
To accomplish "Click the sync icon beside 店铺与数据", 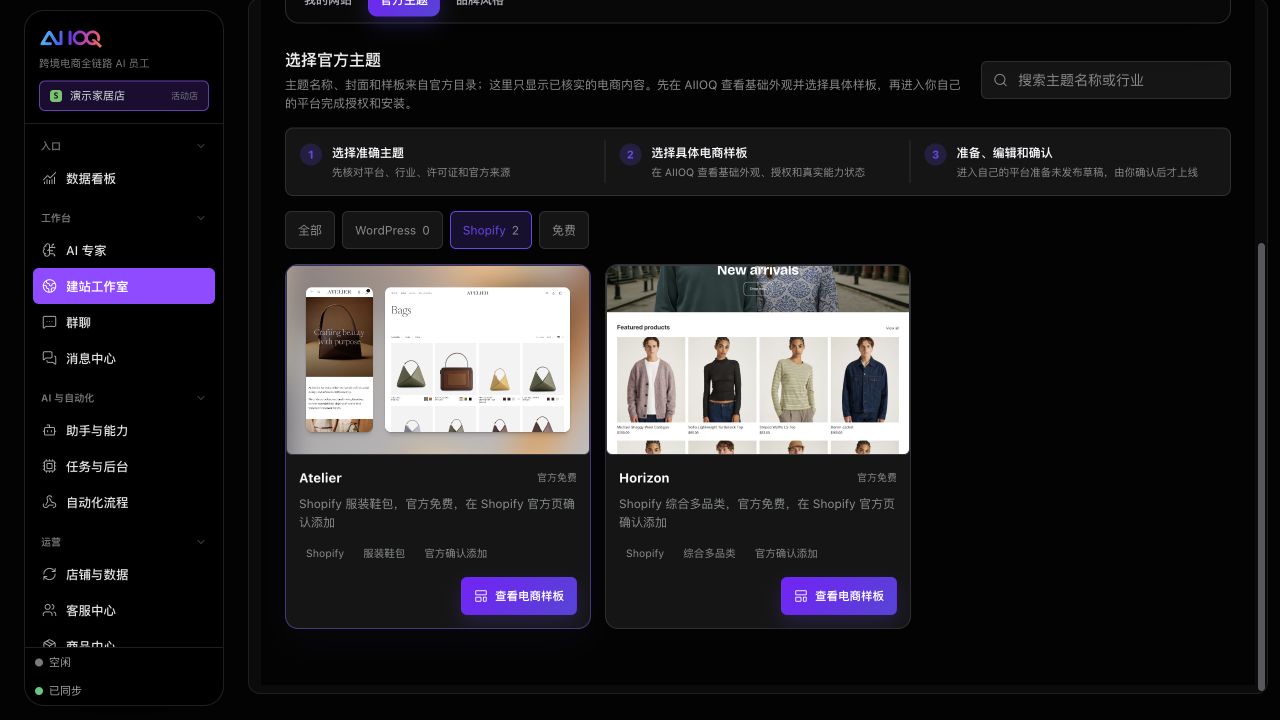I will (x=49, y=575).
